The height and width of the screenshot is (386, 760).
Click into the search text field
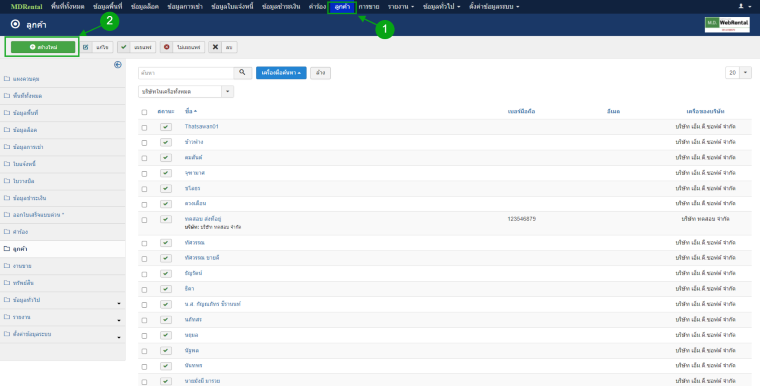point(186,73)
